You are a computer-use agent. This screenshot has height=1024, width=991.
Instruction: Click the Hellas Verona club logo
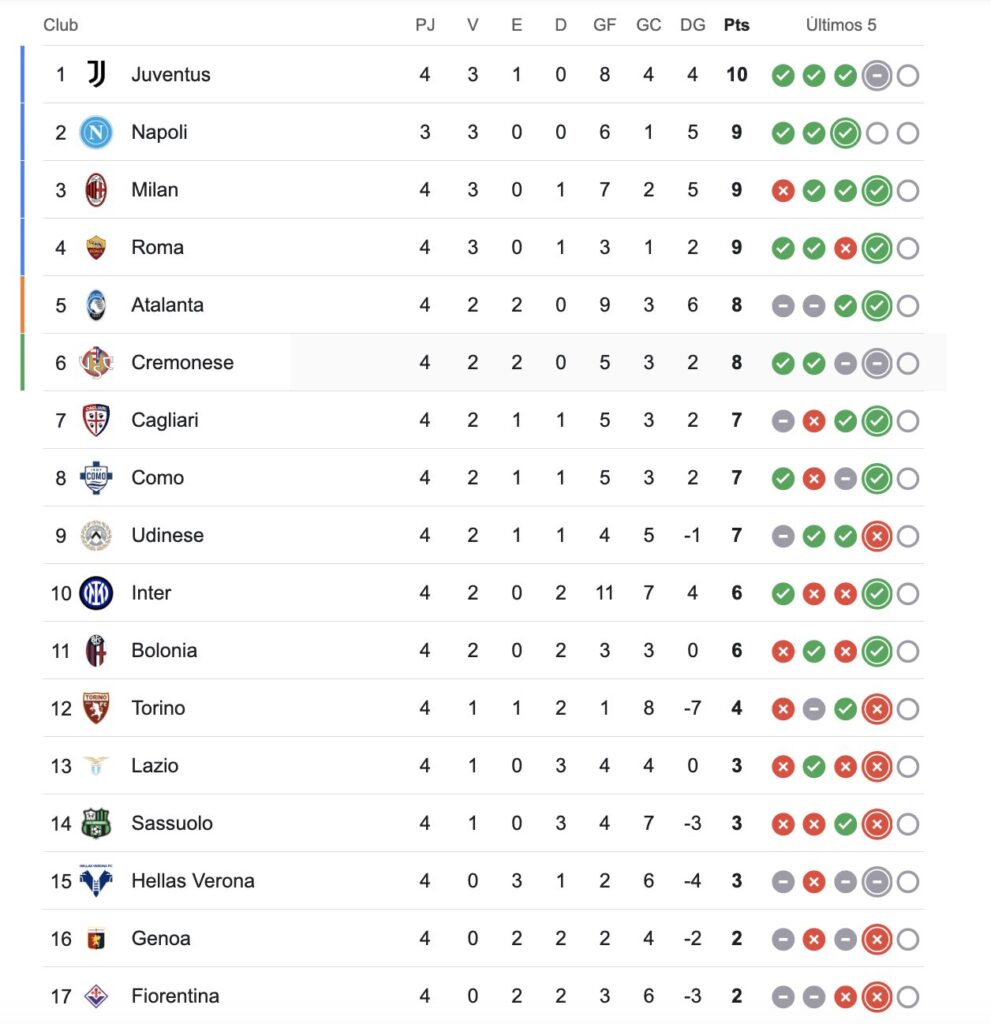coord(96,880)
